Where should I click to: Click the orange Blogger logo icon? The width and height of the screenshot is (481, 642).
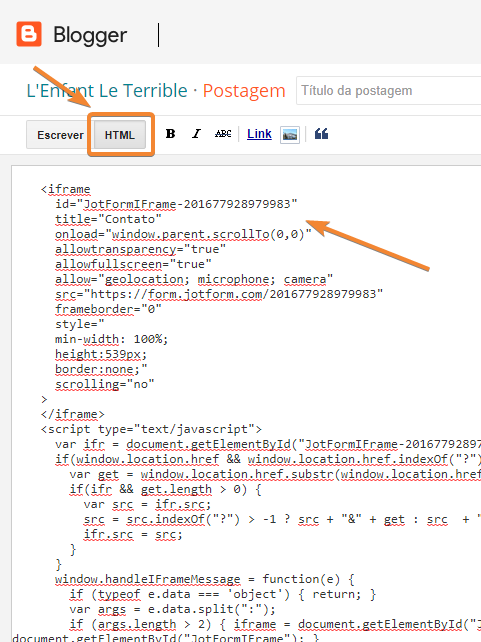[29, 34]
